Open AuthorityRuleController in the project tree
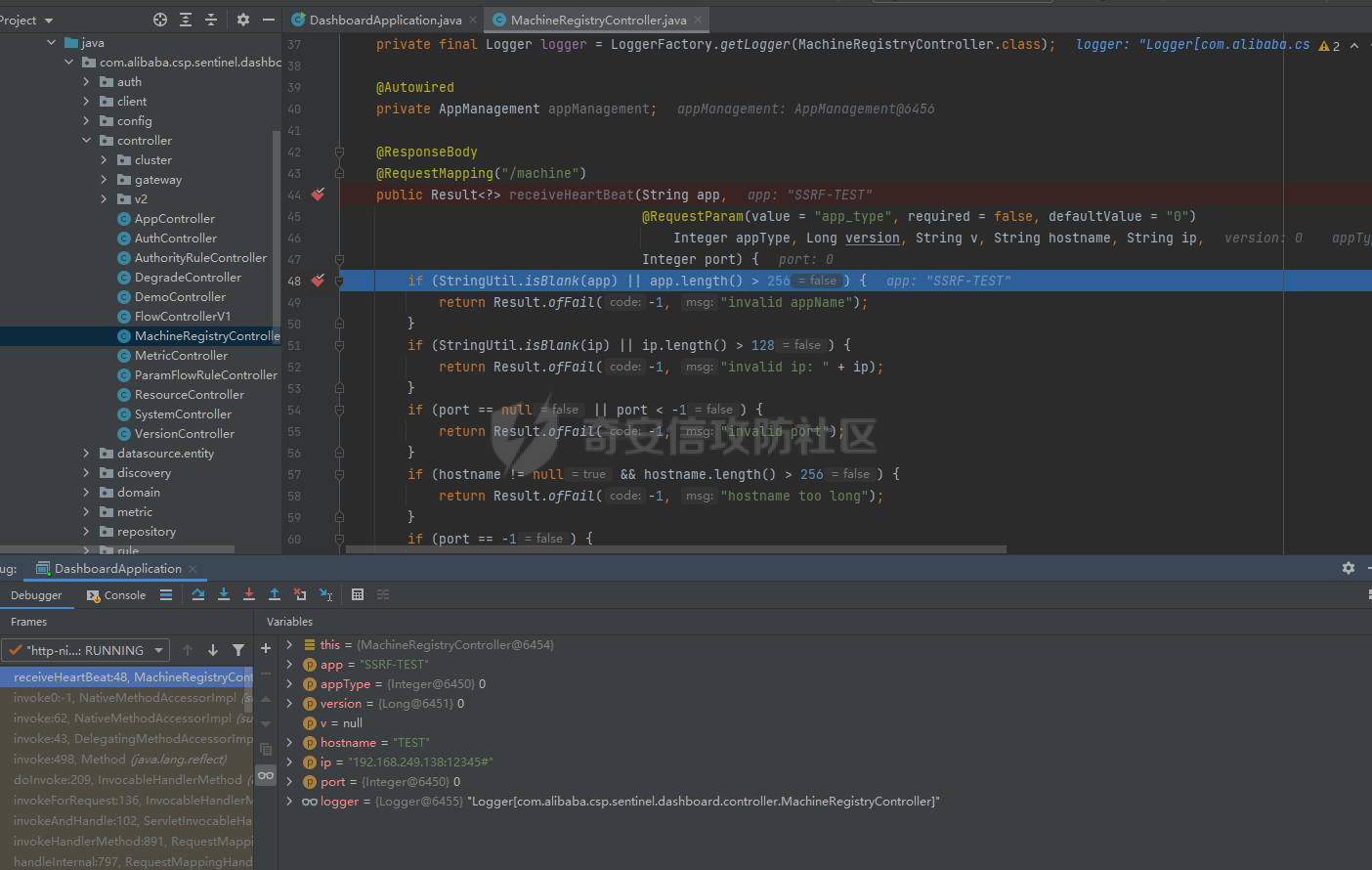Viewport: 1372px width, 870px height. 200,258
